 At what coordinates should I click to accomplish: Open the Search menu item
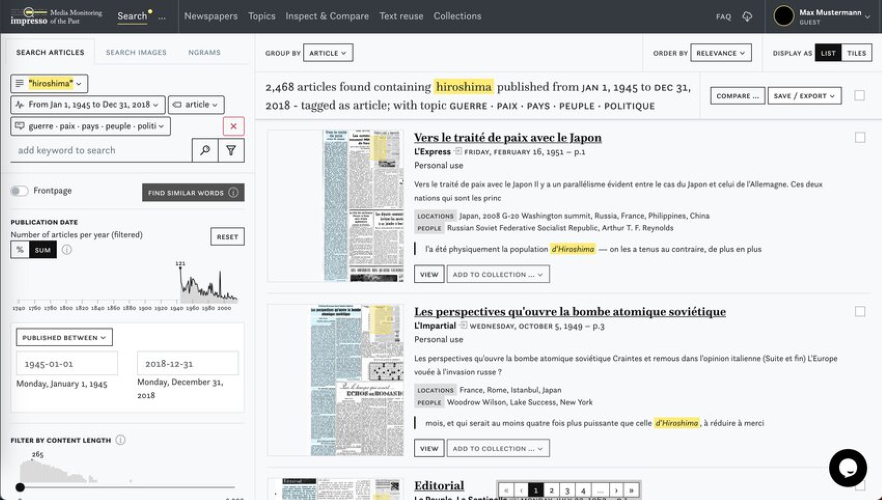click(x=132, y=16)
